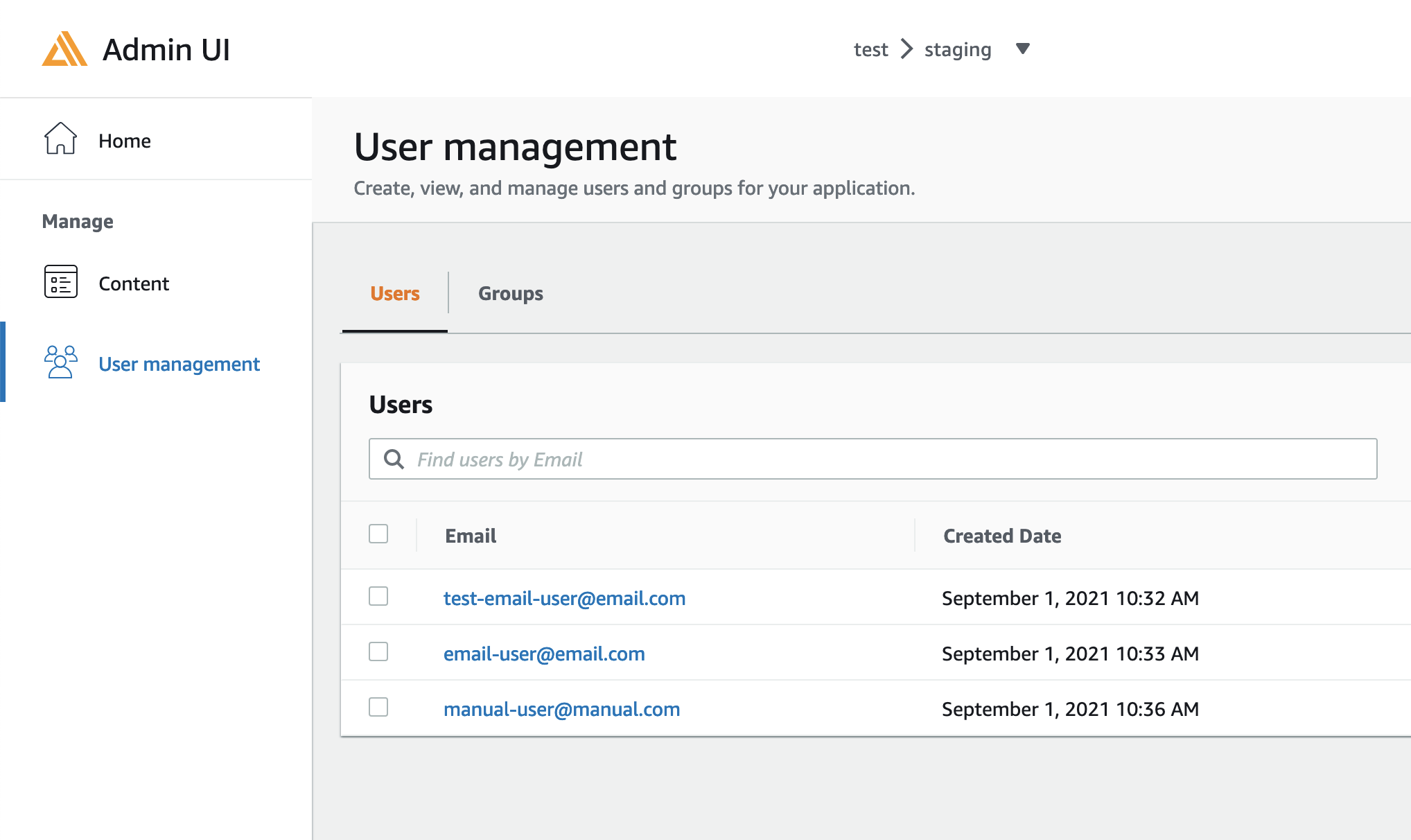Click the test breadcrumb item
This screenshot has height=840, width=1411.
pos(870,49)
